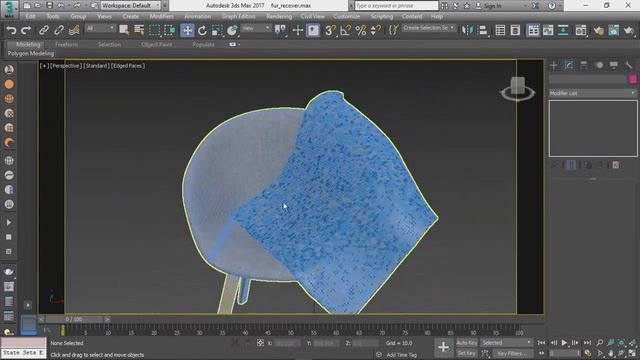This screenshot has height=360, width=640.
Task: Go to the end frame
Action: click(x=587, y=343)
